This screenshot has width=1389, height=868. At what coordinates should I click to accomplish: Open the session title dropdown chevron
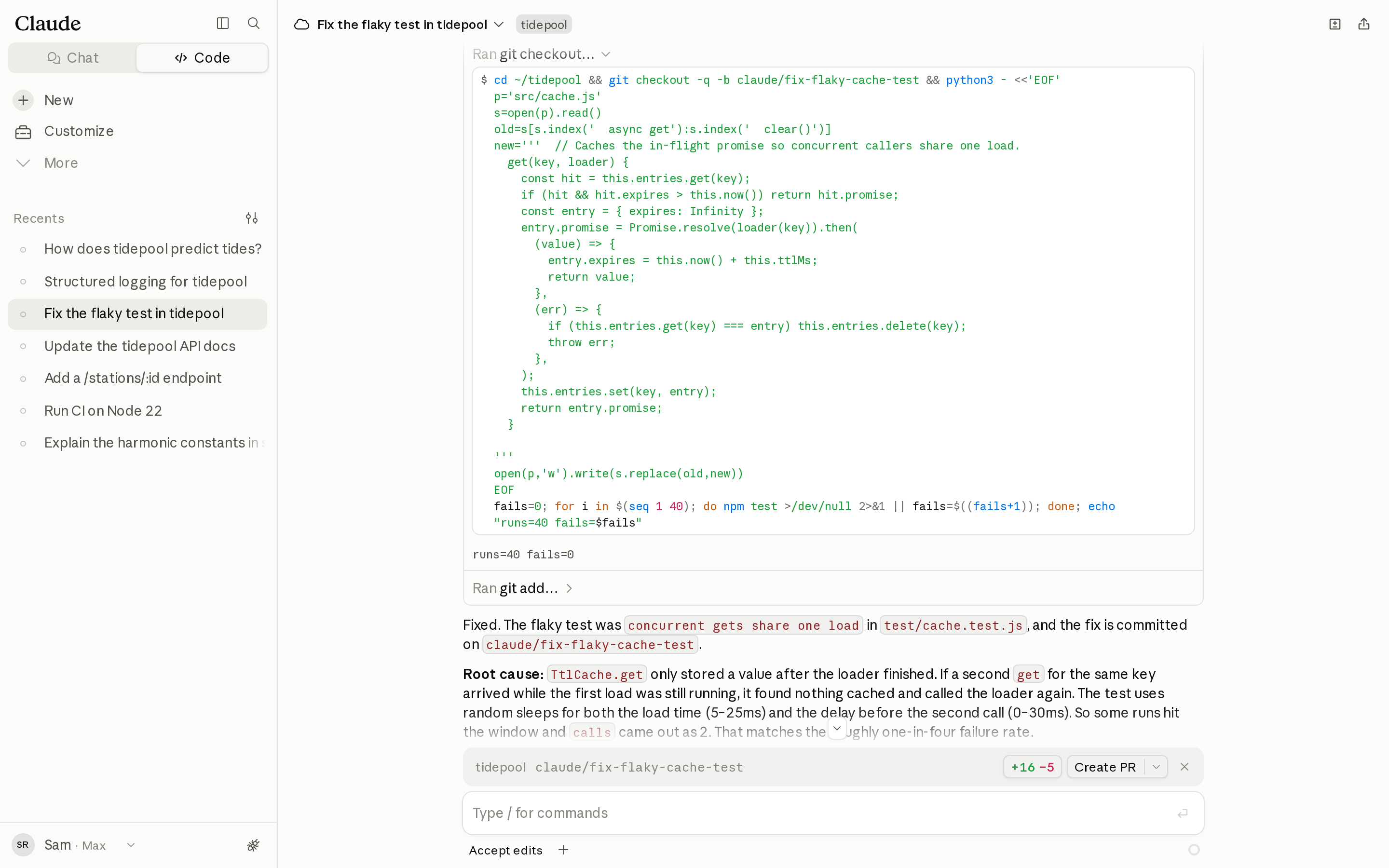pos(499,25)
